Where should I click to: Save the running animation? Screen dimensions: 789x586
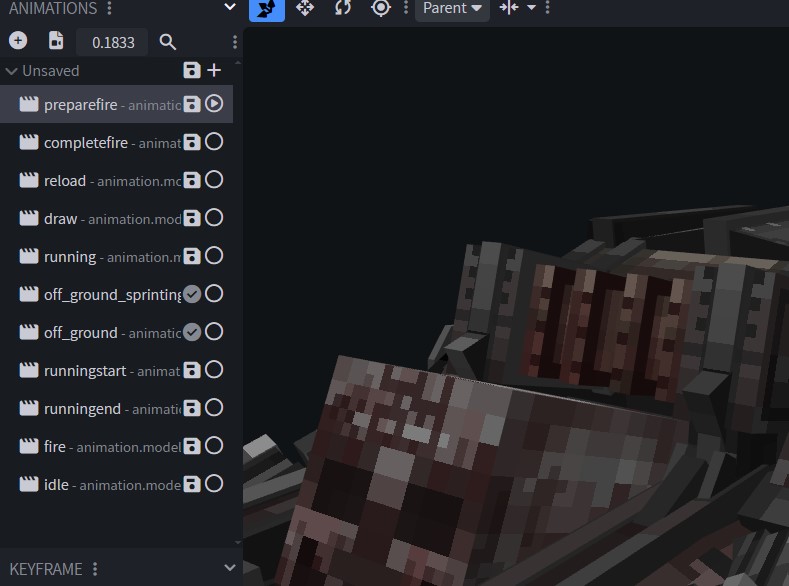[x=192, y=256]
